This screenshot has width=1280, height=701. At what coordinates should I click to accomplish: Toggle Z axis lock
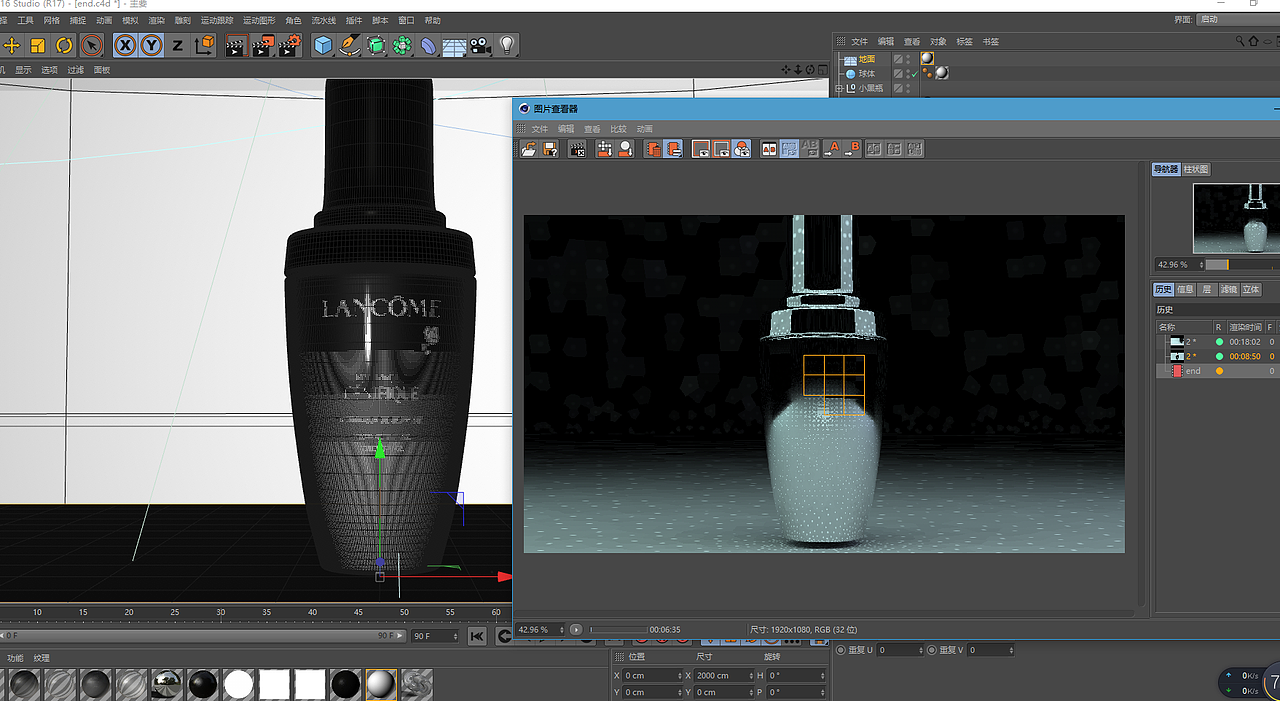tap(178, 45)
